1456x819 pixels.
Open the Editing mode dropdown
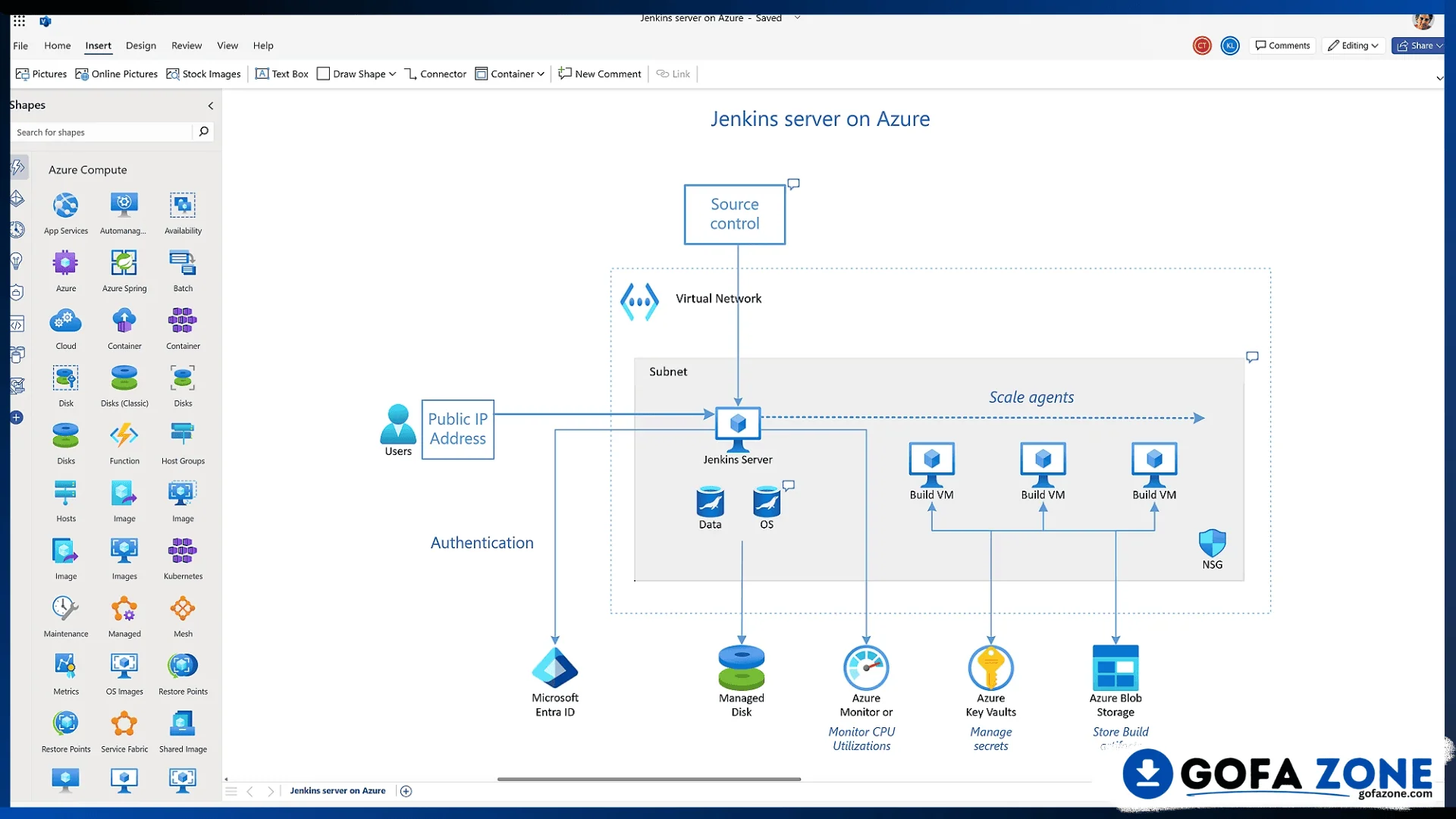pyautogui.click(x=1354, y=45)
